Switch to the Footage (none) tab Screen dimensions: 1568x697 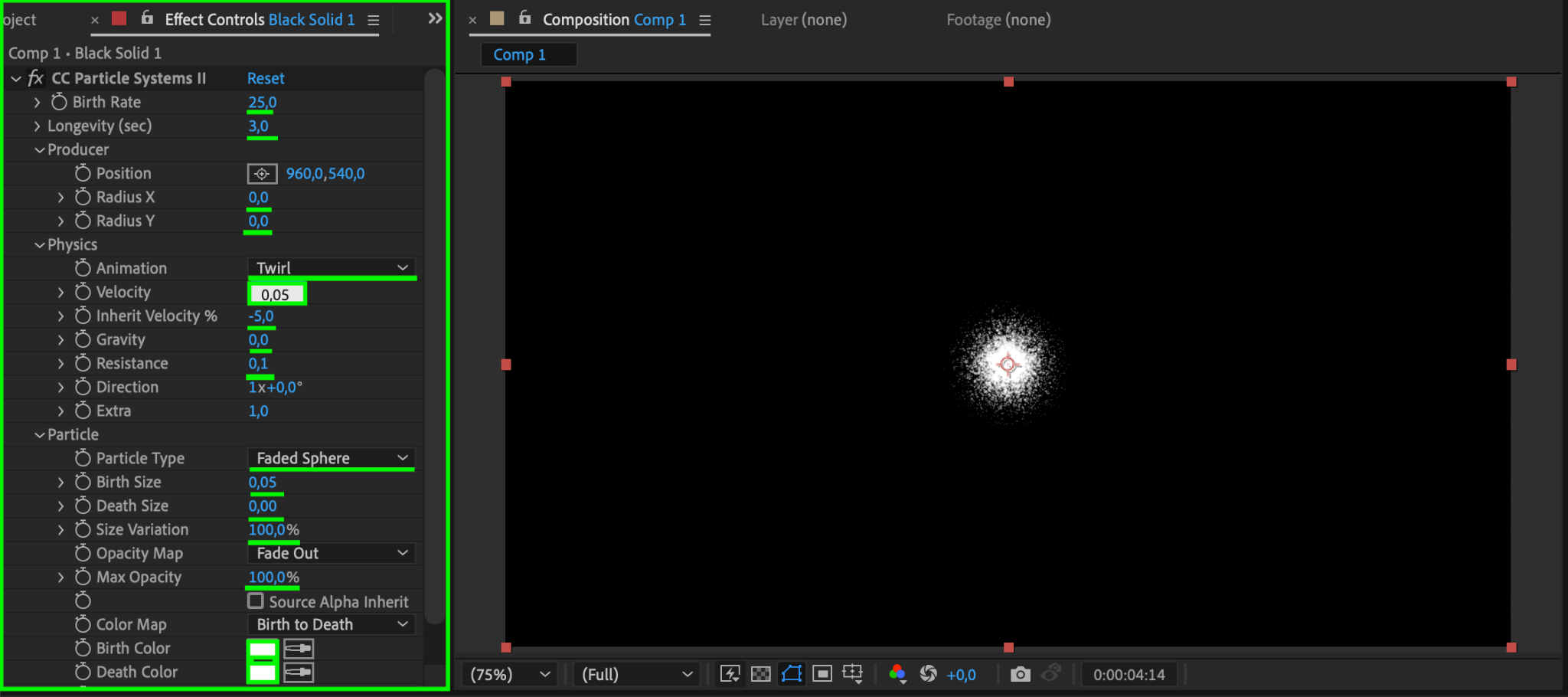click(998, 20)
